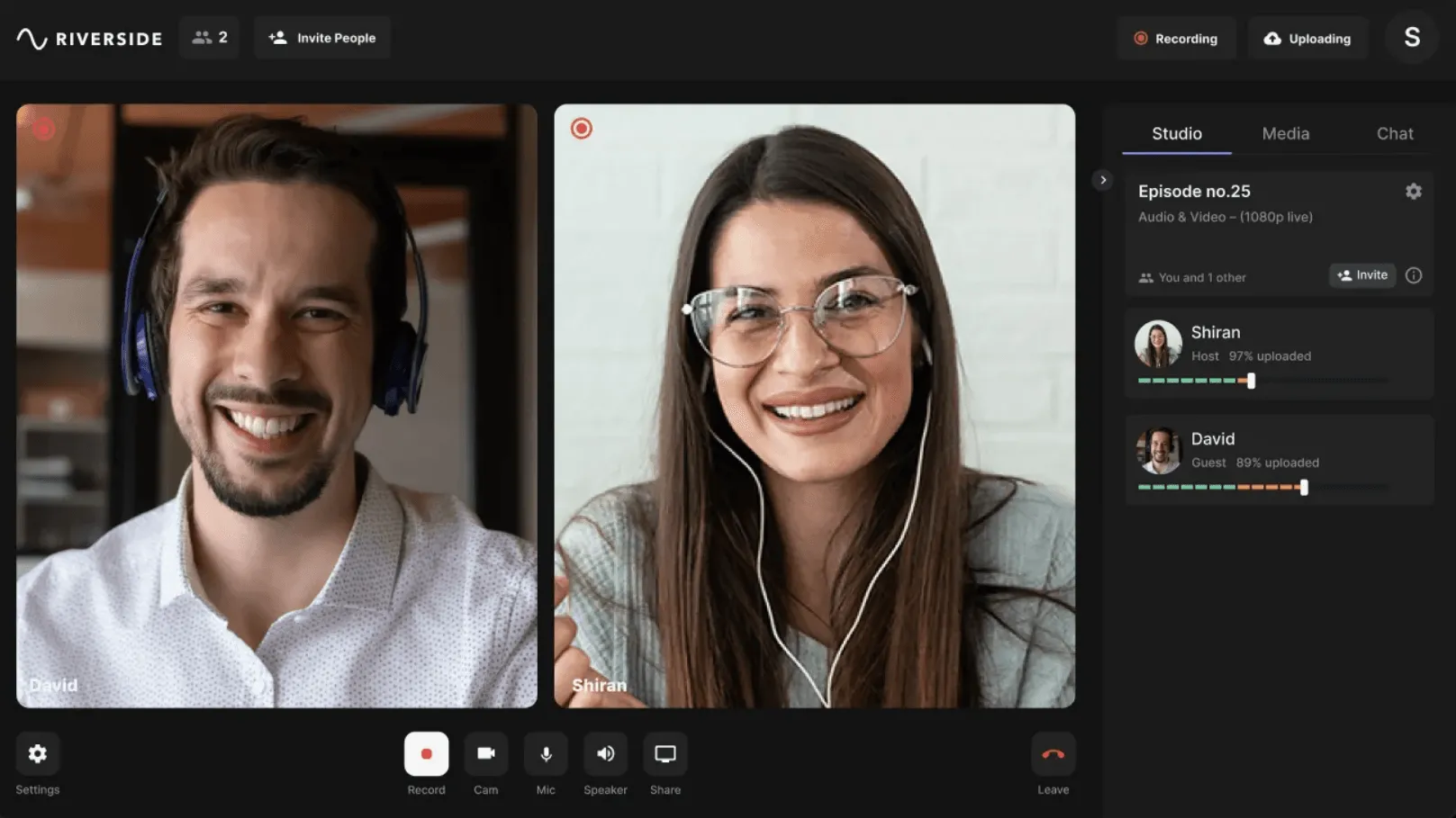The image size is (1456, 818).
Task: Click the Shiran name in participant list
Action: [1216, 332]
